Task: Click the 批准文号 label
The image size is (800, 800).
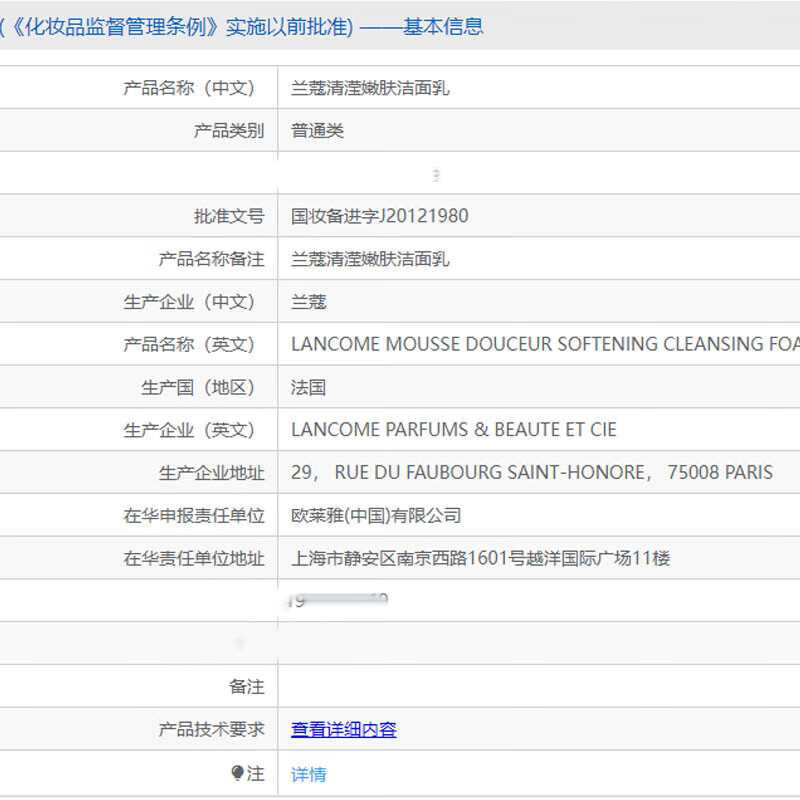Action: point(229,216)
